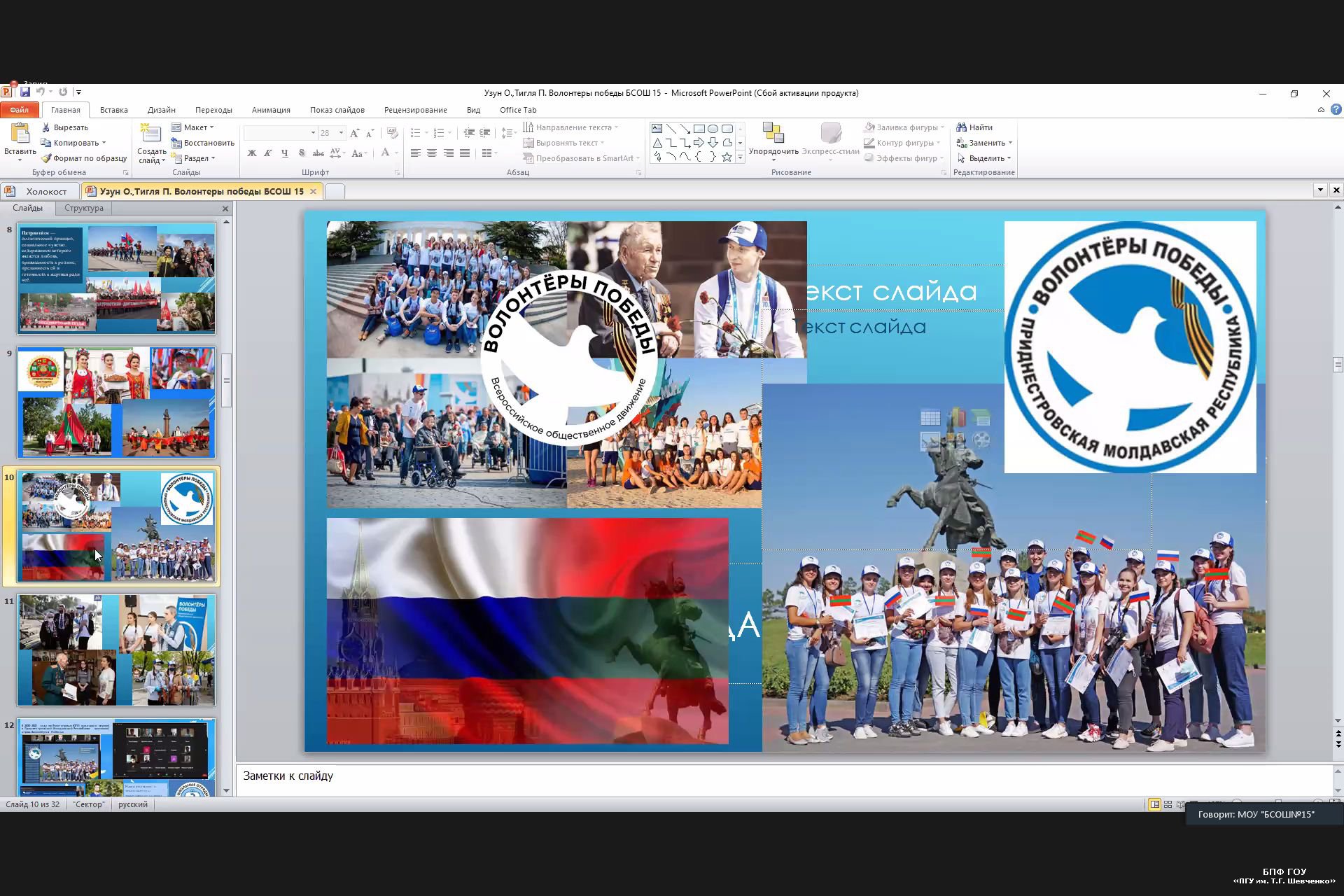
Task: Open the font size 28 dropdown
Action: [341, 133]
